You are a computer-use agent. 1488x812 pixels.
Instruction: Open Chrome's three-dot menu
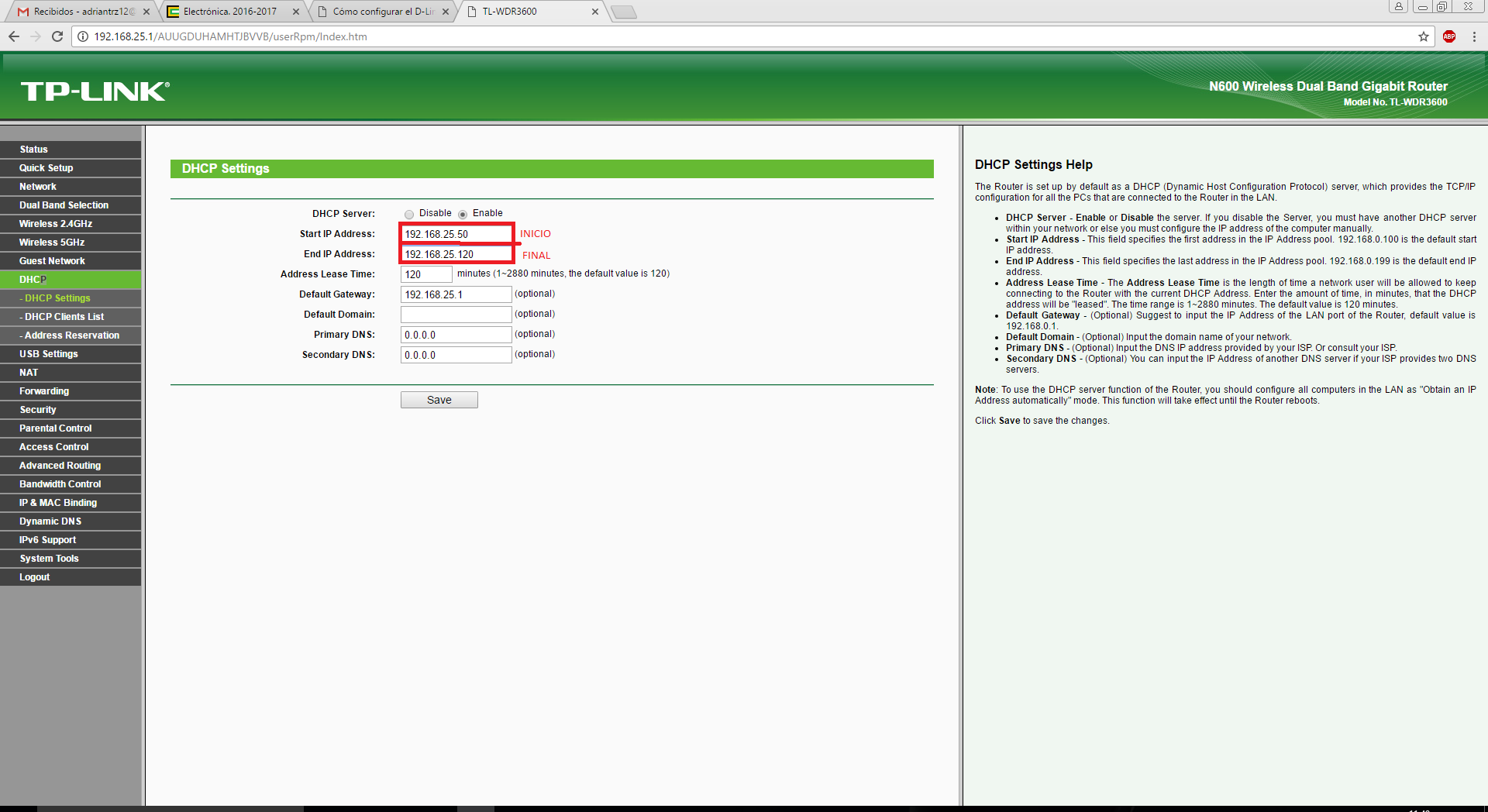[1474, 36]
